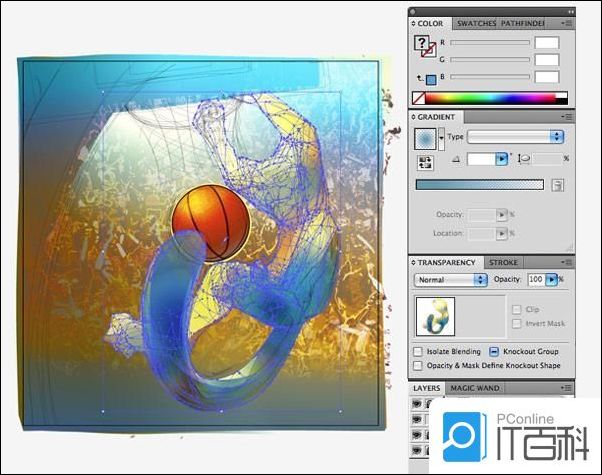602x475 pixels.
Task: Select the Gradient tab
Action: [436, 117]
